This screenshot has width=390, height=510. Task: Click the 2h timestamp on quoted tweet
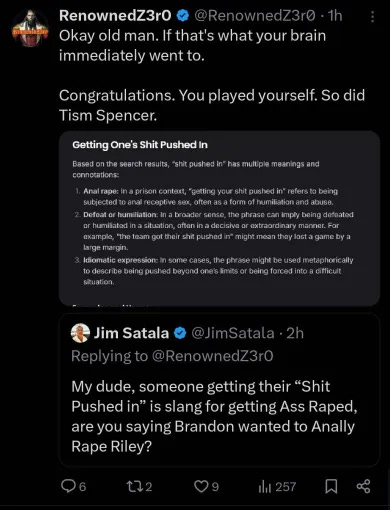295,333
